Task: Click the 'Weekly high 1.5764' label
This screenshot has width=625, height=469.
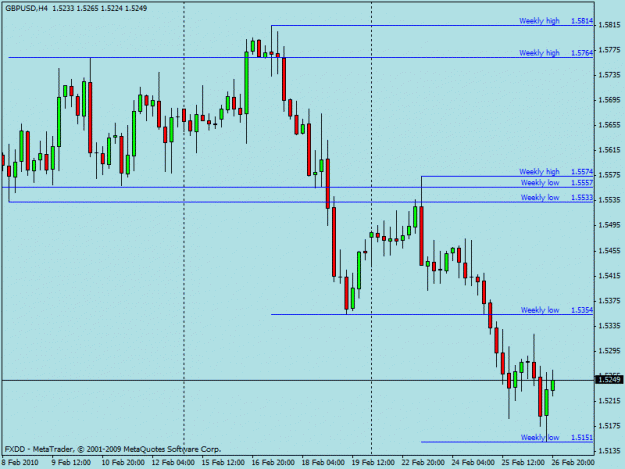Action: click(556, 53)
